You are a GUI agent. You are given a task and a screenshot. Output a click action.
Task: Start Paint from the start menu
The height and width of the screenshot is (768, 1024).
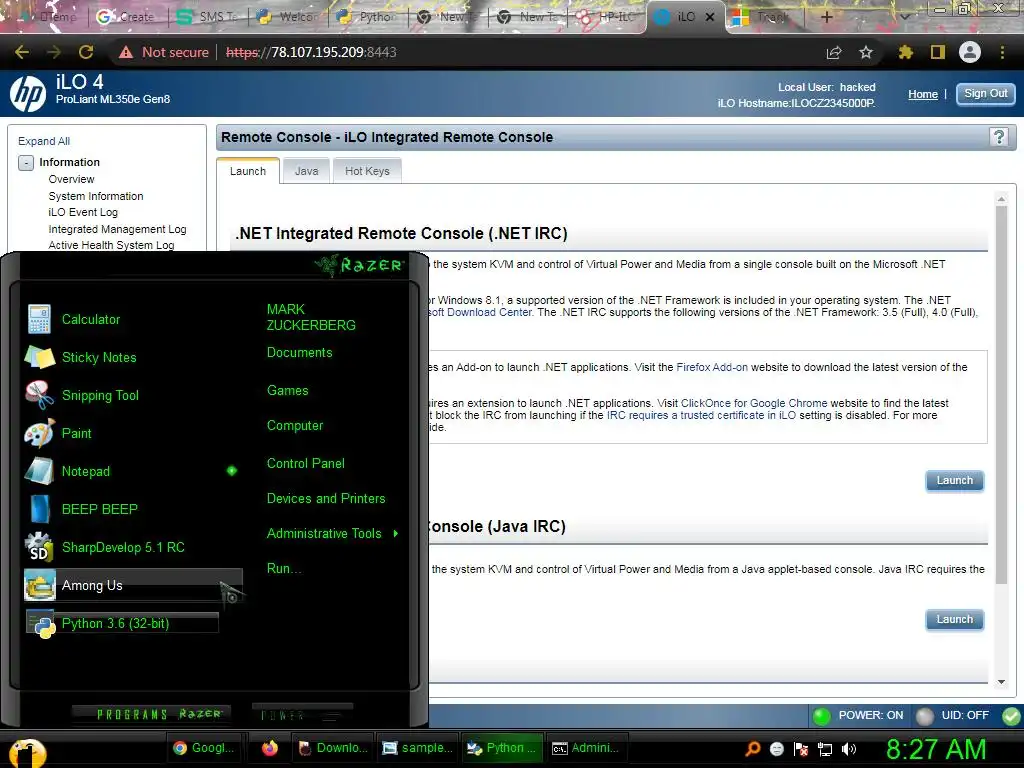click(x=76, y=433)
